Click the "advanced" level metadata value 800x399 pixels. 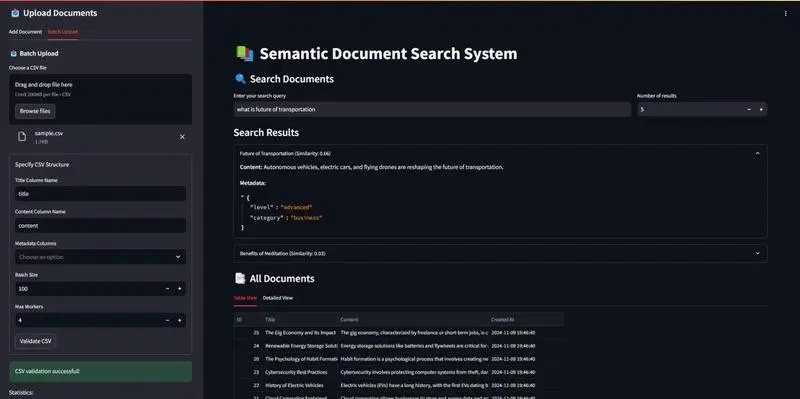296,207
